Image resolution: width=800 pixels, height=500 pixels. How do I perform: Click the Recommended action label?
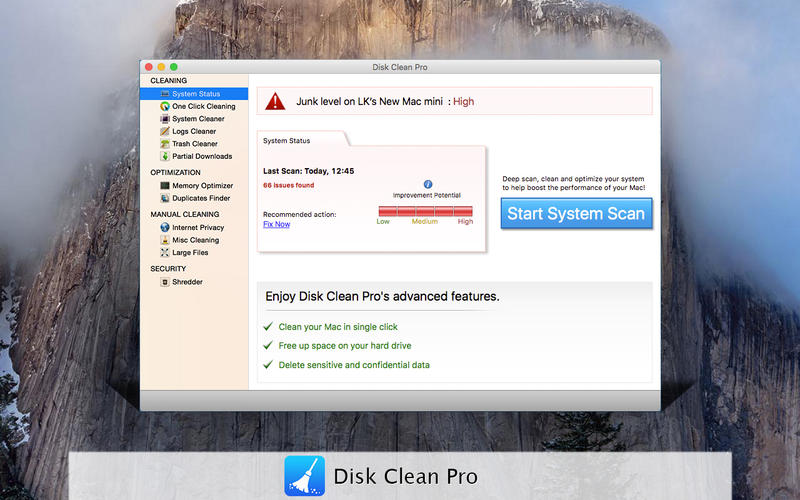pos(299,214)
